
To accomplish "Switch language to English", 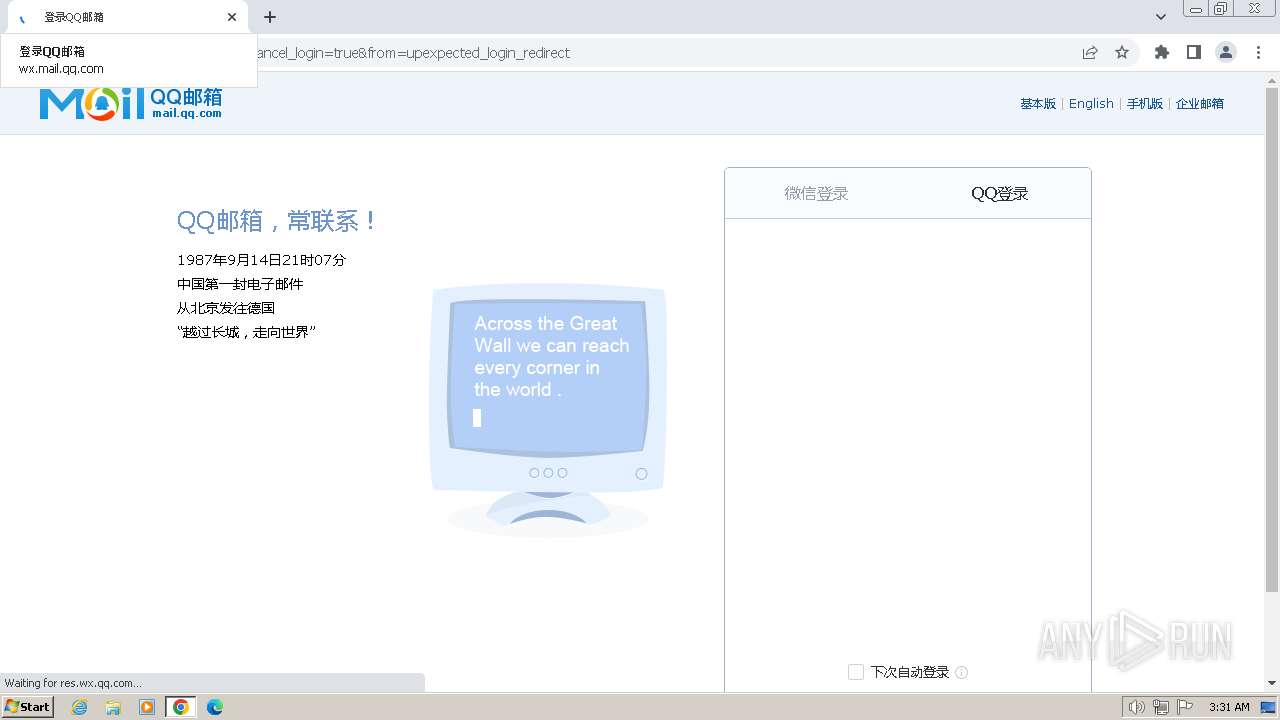I will coord(1091,104).
